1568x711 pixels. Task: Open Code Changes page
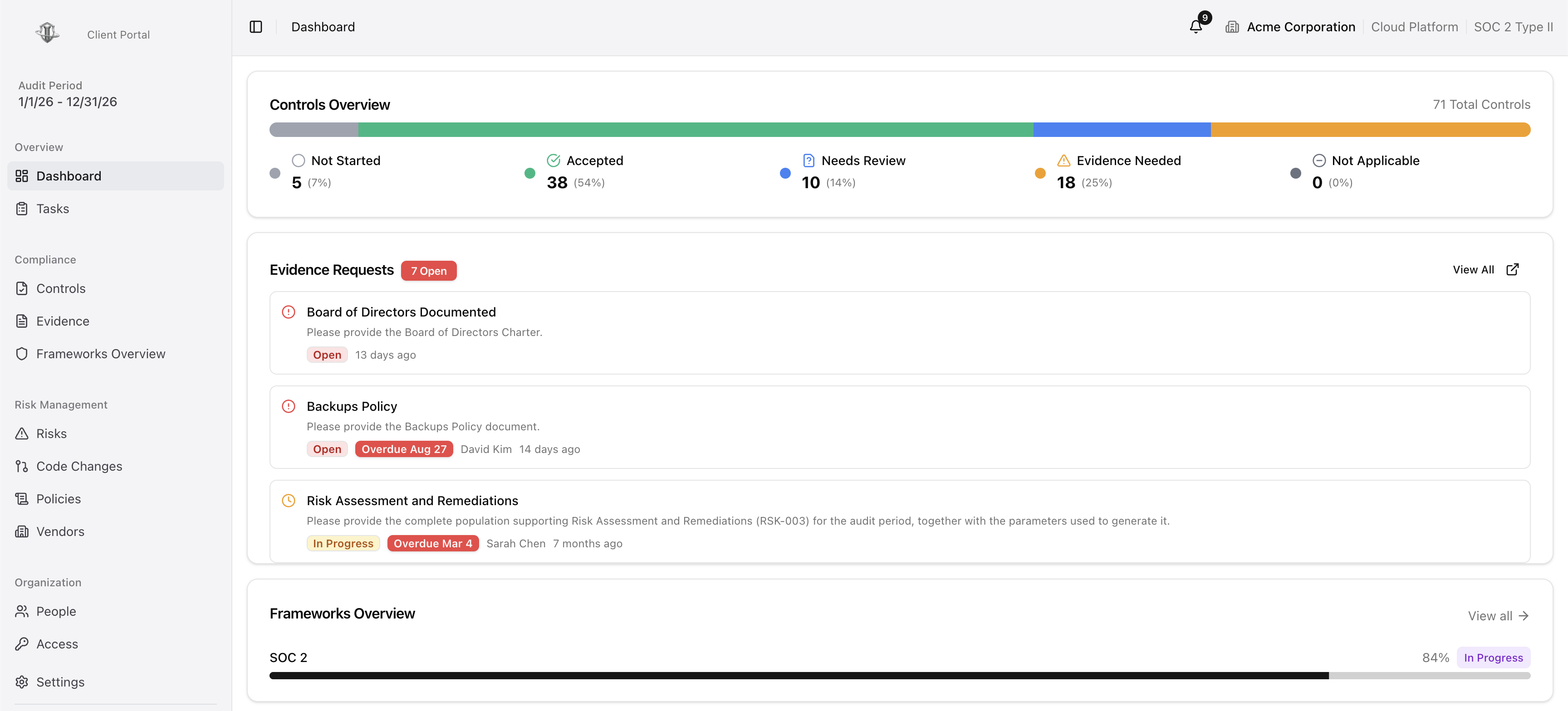pos(116,467)
